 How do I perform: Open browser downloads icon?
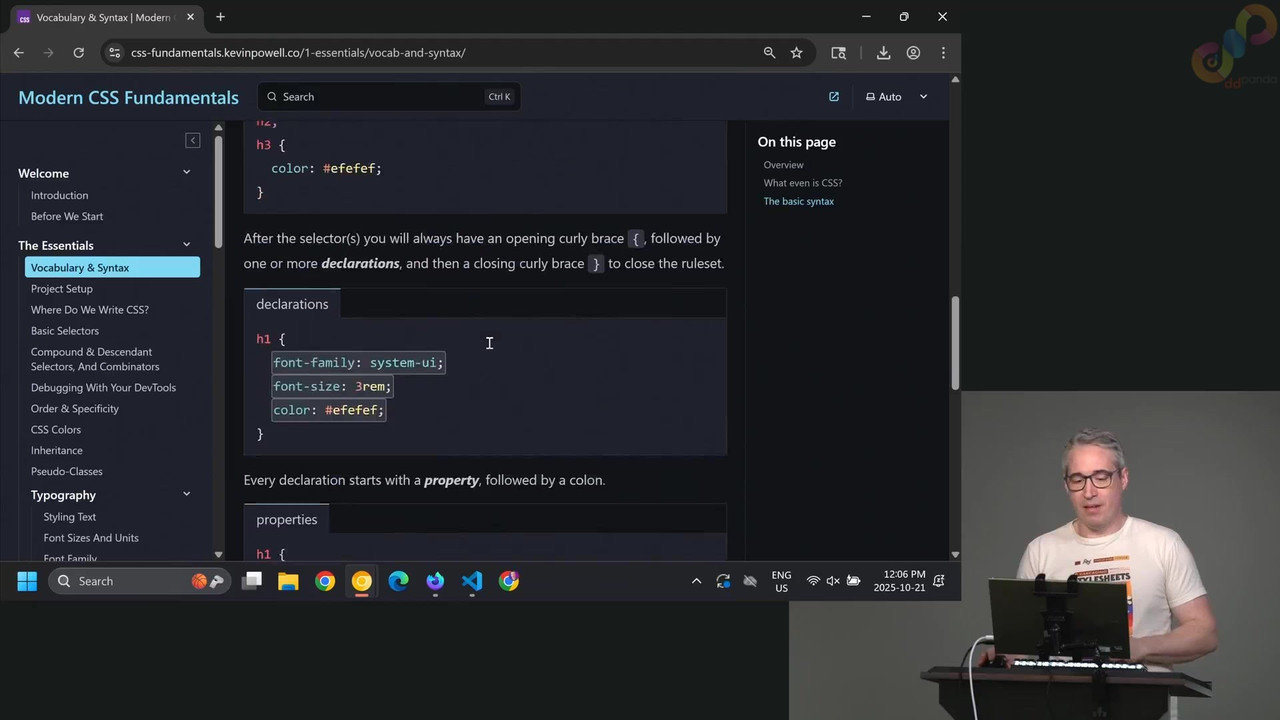click(883, 53)
